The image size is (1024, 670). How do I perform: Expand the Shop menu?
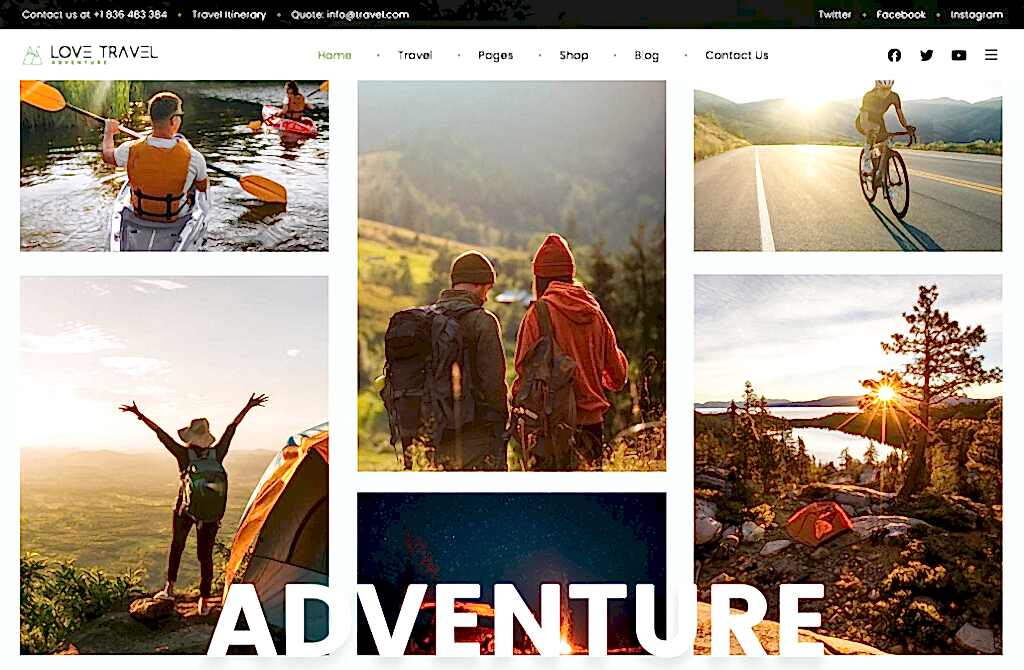click(573, 56)
